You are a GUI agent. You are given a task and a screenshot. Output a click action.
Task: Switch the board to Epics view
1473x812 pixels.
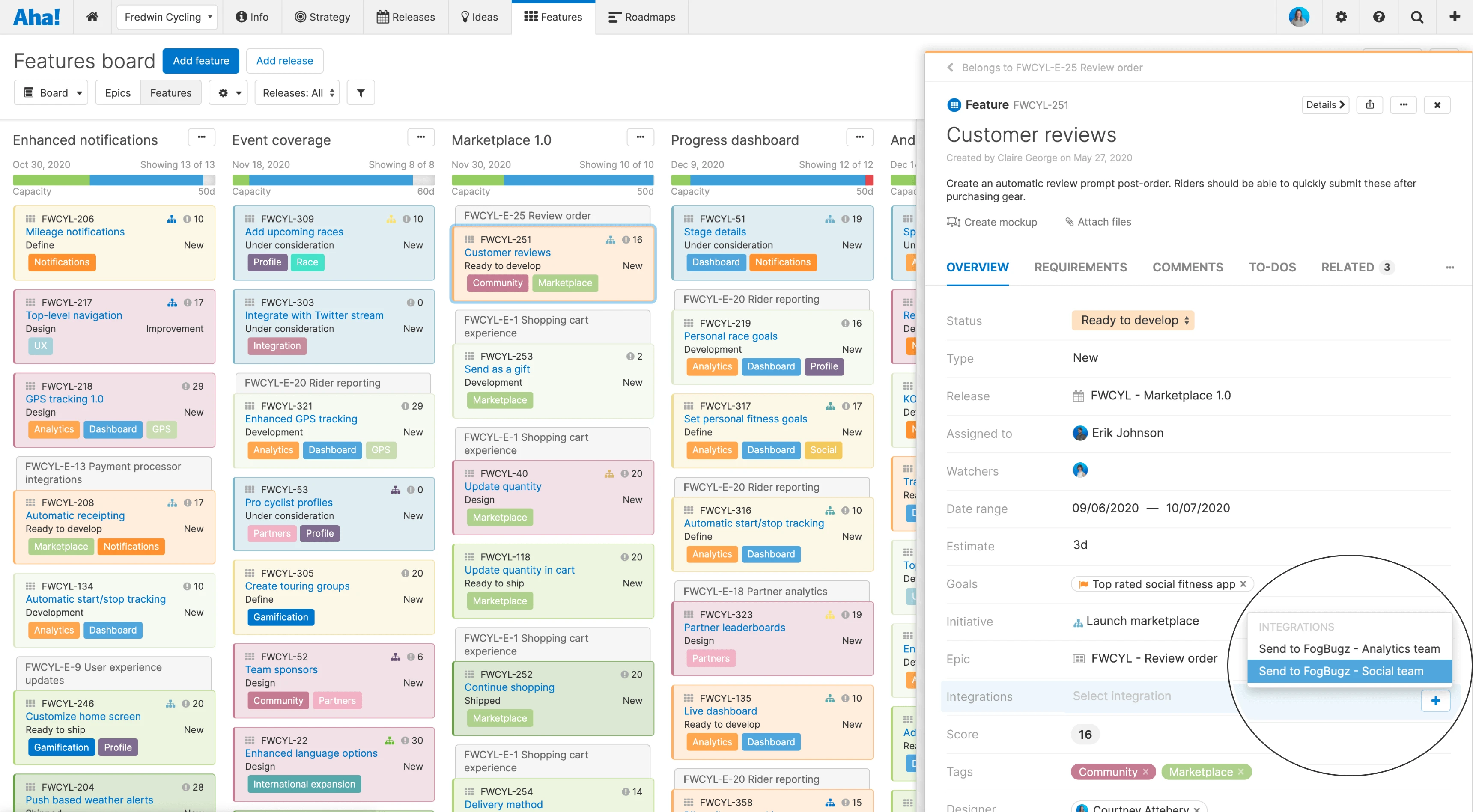(118, 92)
